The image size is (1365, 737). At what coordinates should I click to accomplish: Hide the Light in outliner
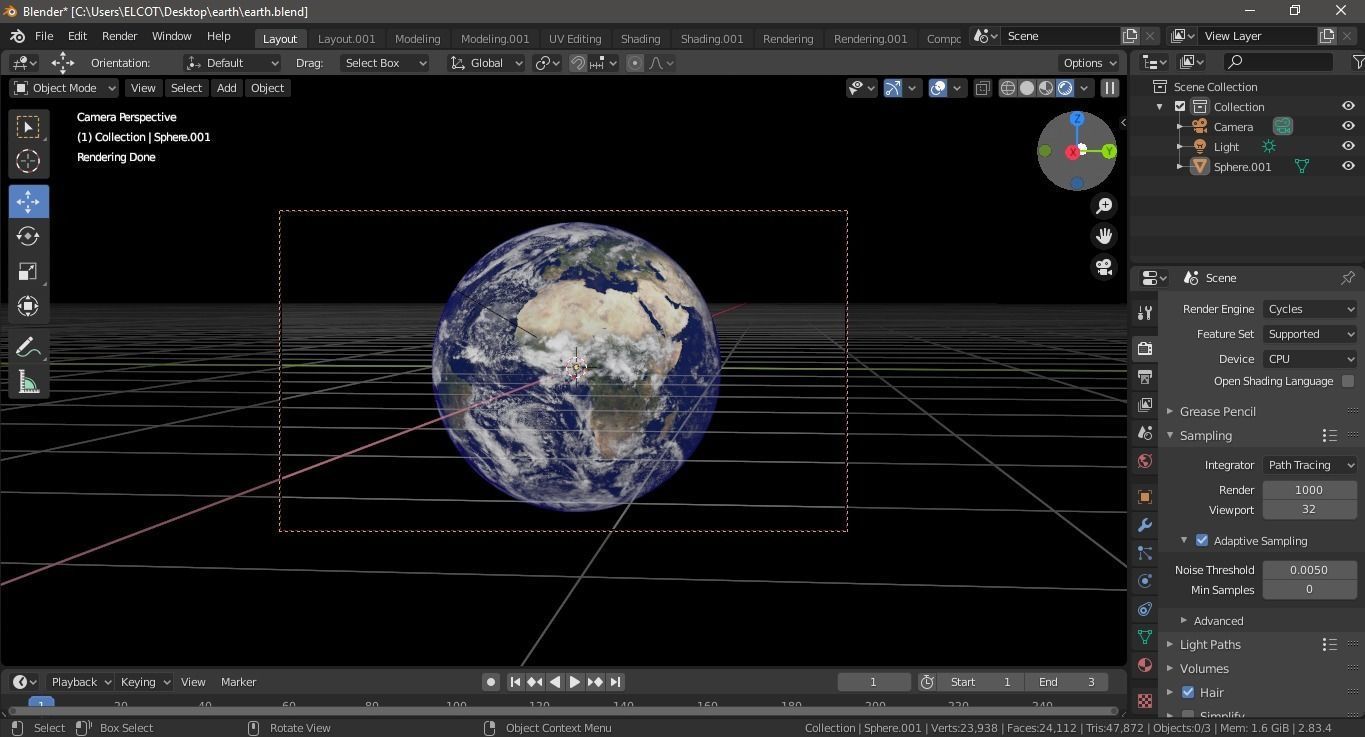(x=1348, y=147)
